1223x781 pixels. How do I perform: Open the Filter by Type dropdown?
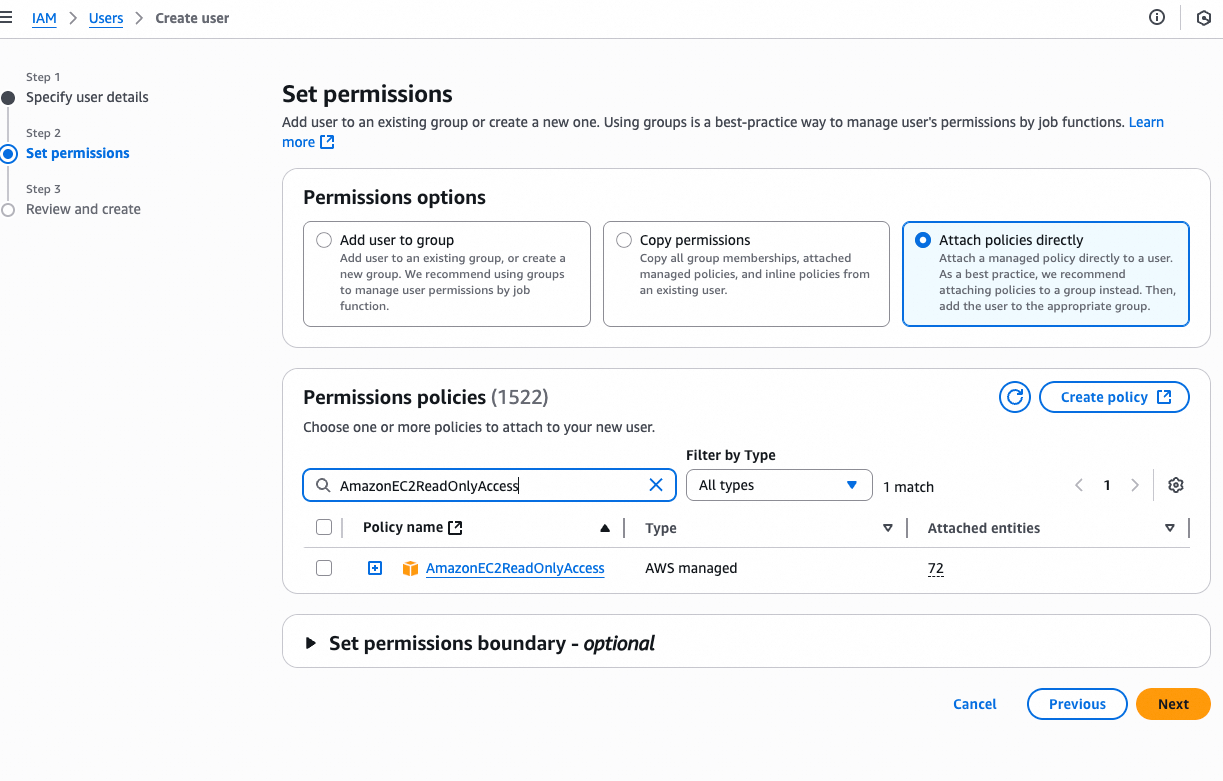click(778, 485)
